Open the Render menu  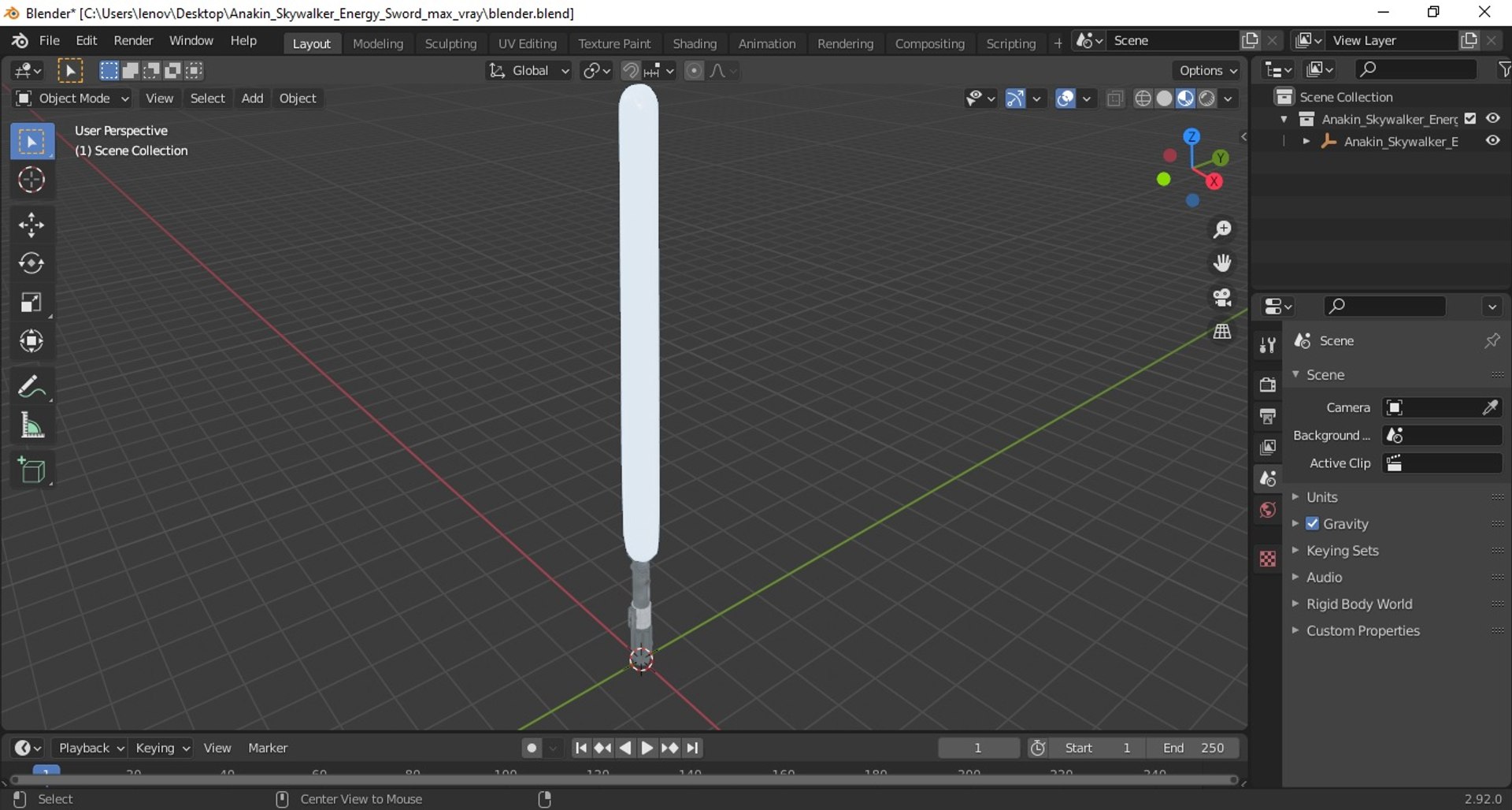coord(133,41)
